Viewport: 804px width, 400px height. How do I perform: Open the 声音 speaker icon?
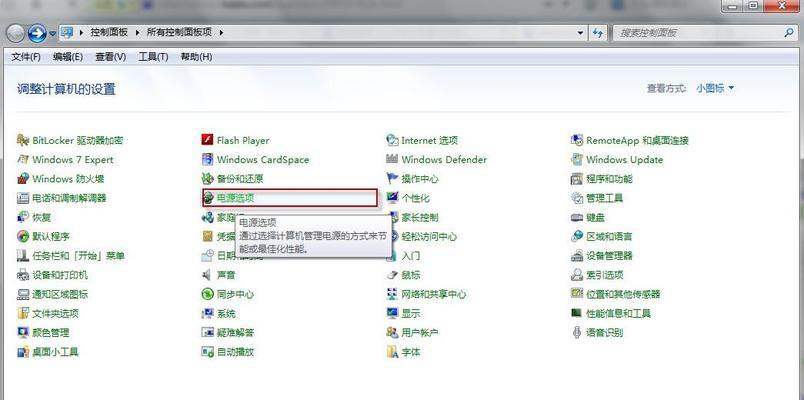[x=208, y=275]
